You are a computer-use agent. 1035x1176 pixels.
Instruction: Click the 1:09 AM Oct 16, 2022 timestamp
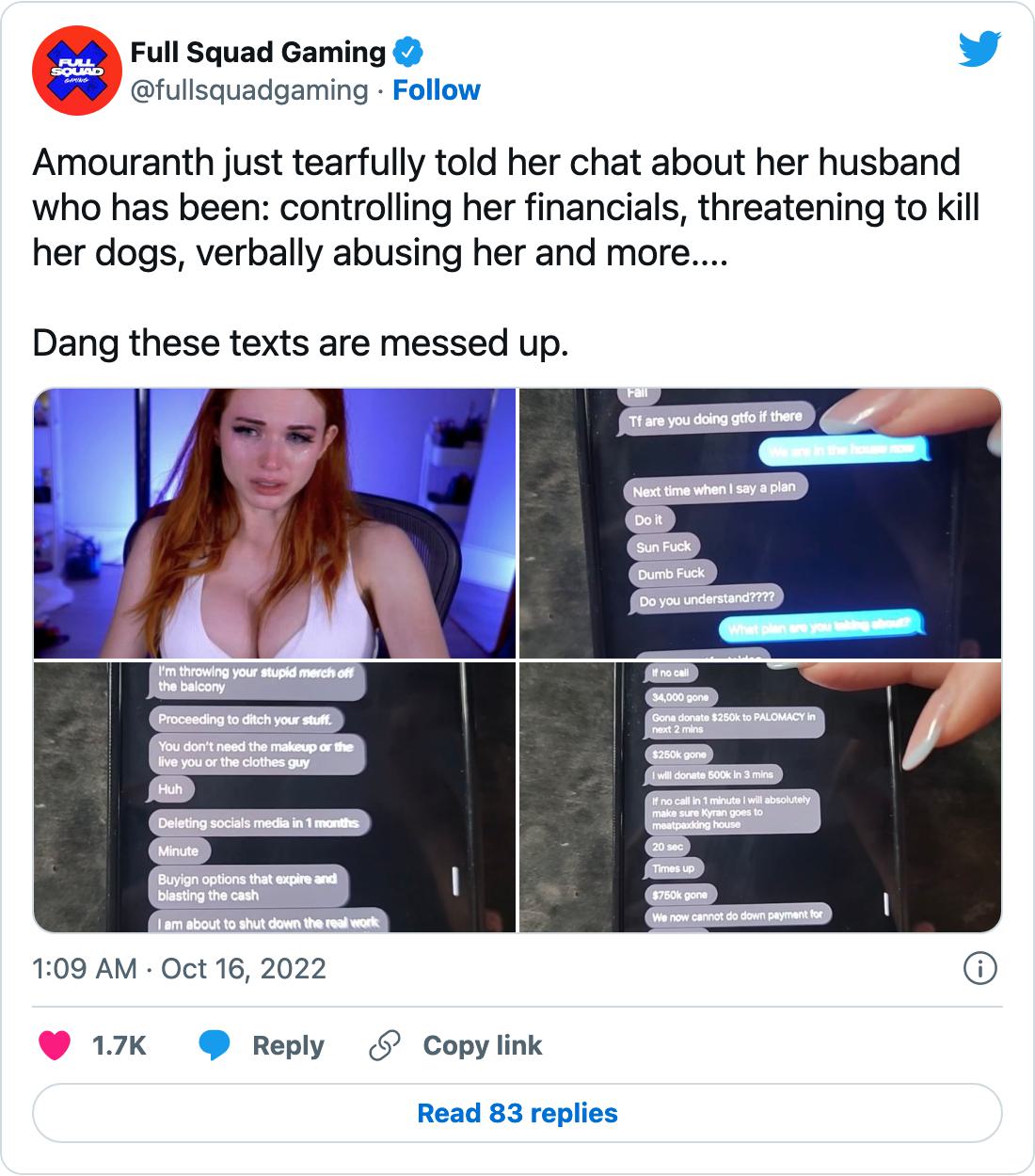(x=179, y=968)
